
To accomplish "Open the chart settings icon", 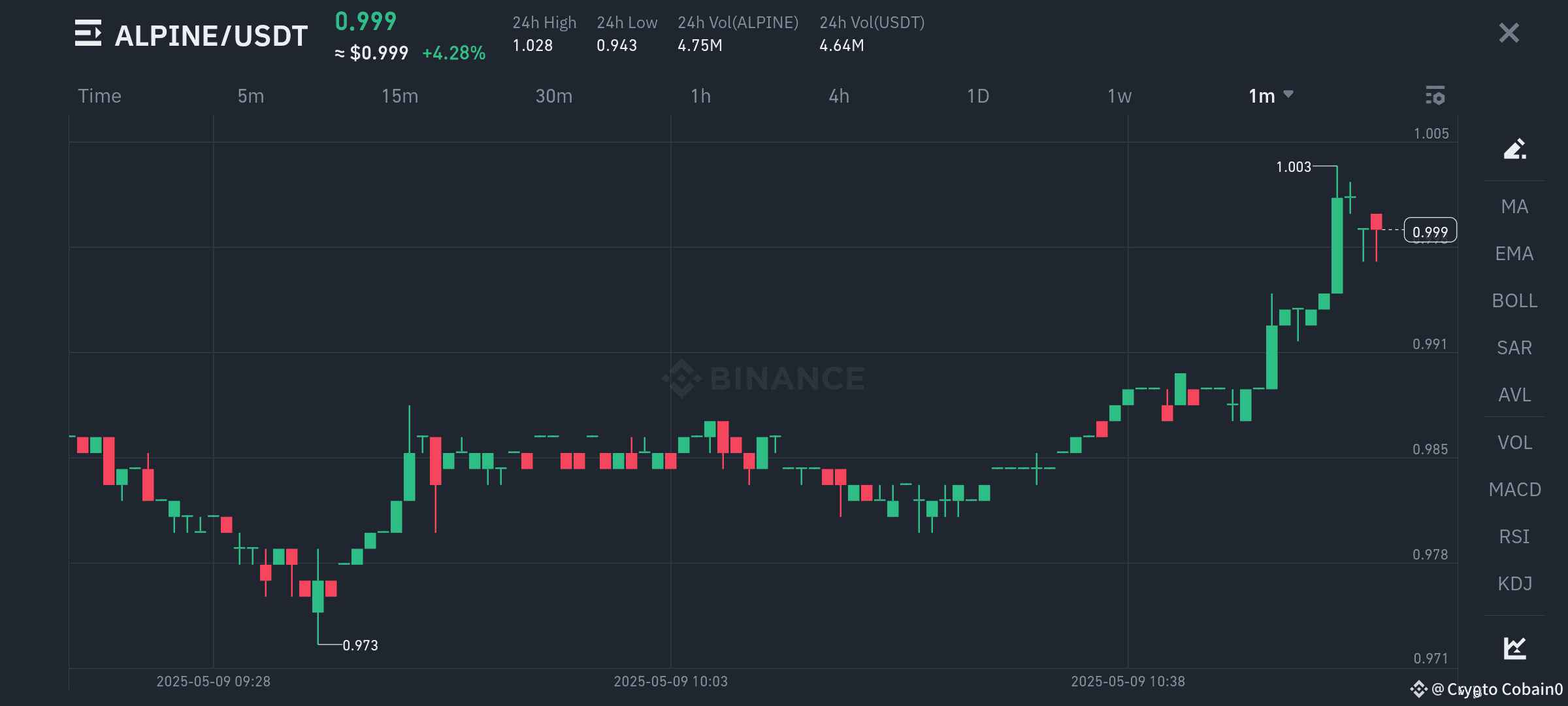I will (1435, 95).
